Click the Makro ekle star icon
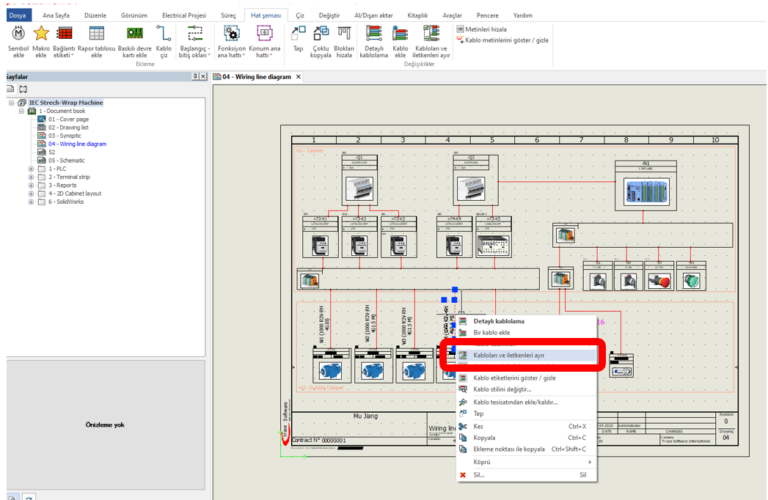Image resolution: width=768 pixels, height=500 pixels. 41,35
